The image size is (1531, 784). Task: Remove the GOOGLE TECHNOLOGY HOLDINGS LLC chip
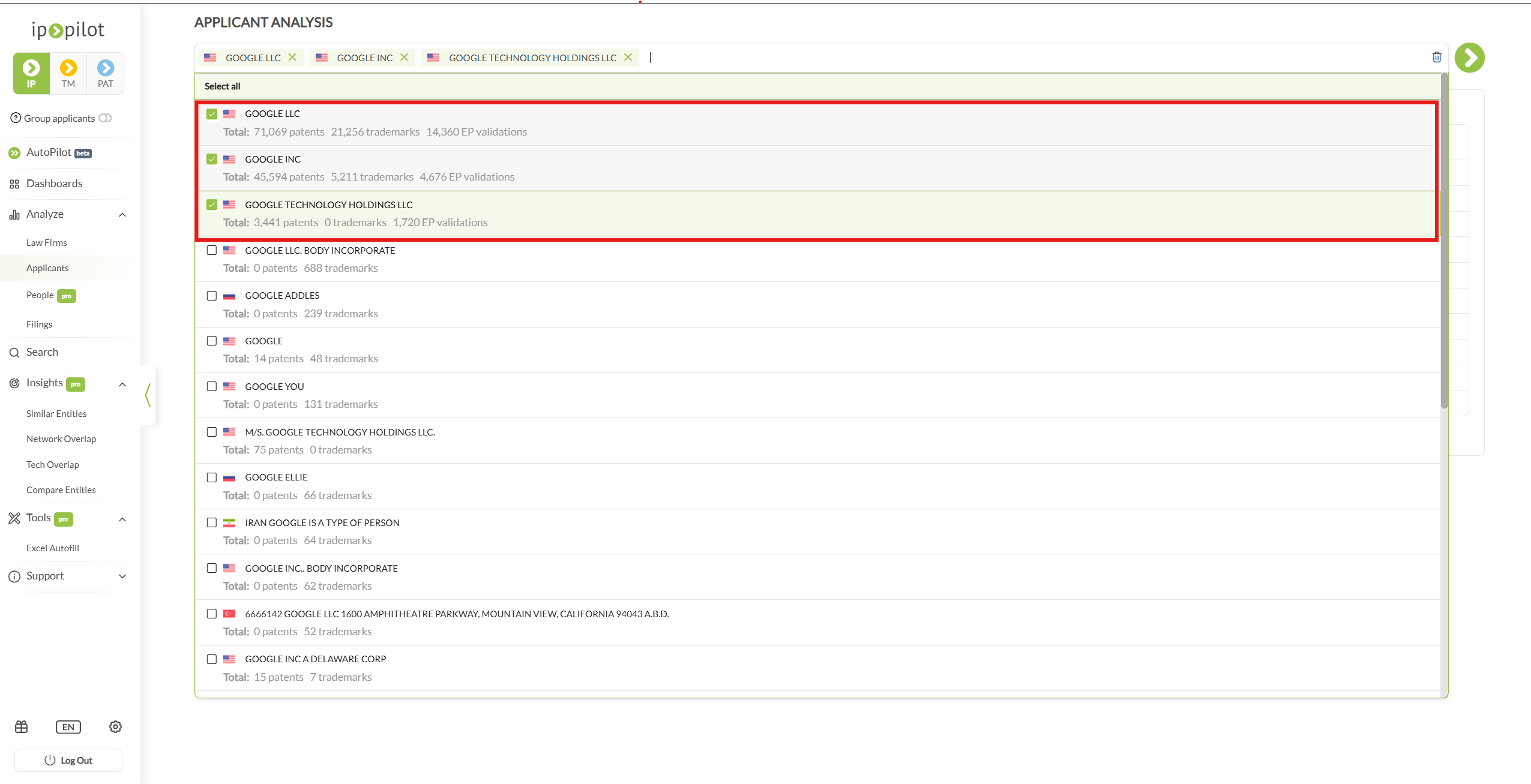pos(628,57)
